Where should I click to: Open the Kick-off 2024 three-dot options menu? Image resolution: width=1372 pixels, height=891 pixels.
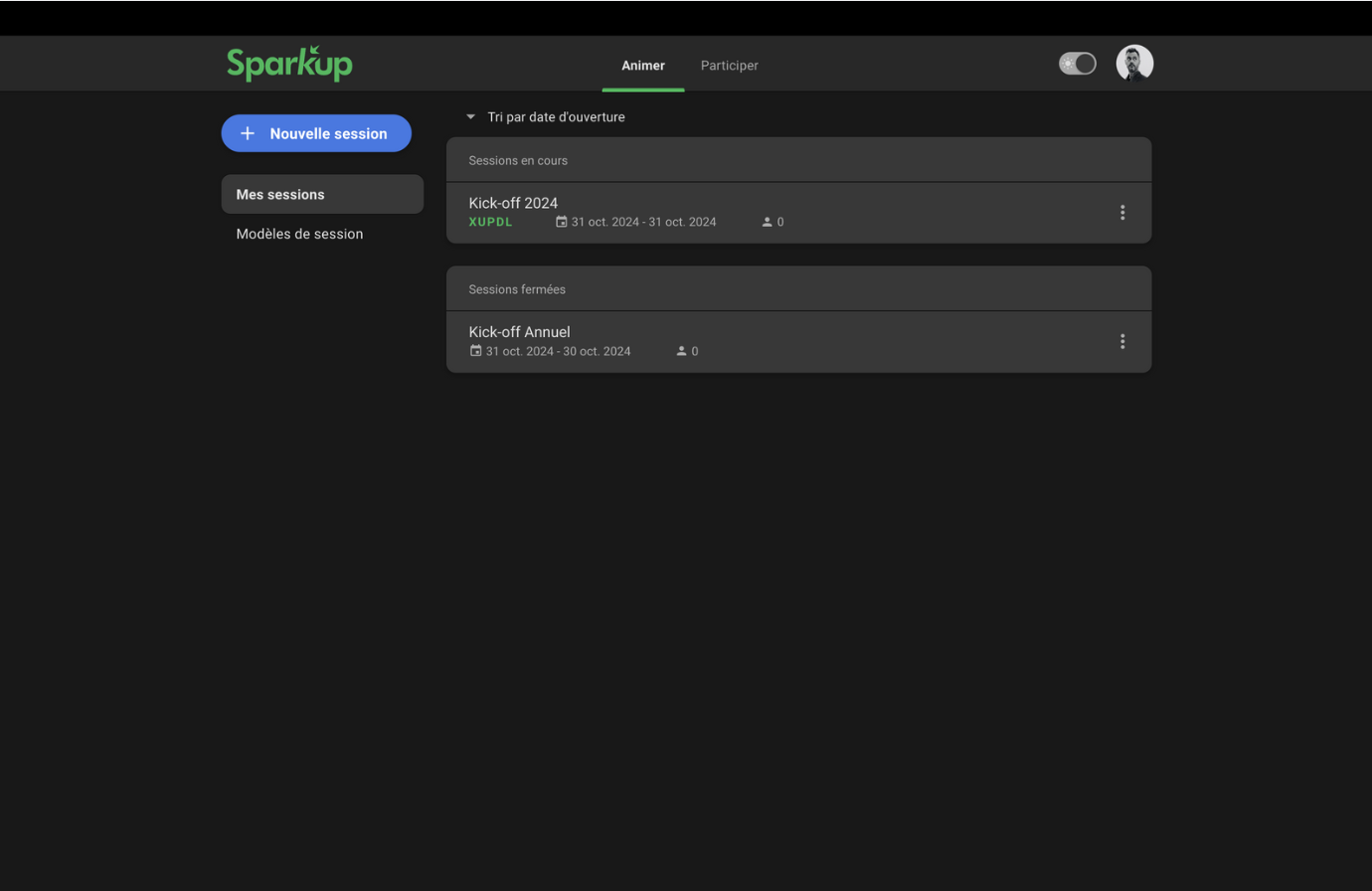click(x=1122, y=212)
